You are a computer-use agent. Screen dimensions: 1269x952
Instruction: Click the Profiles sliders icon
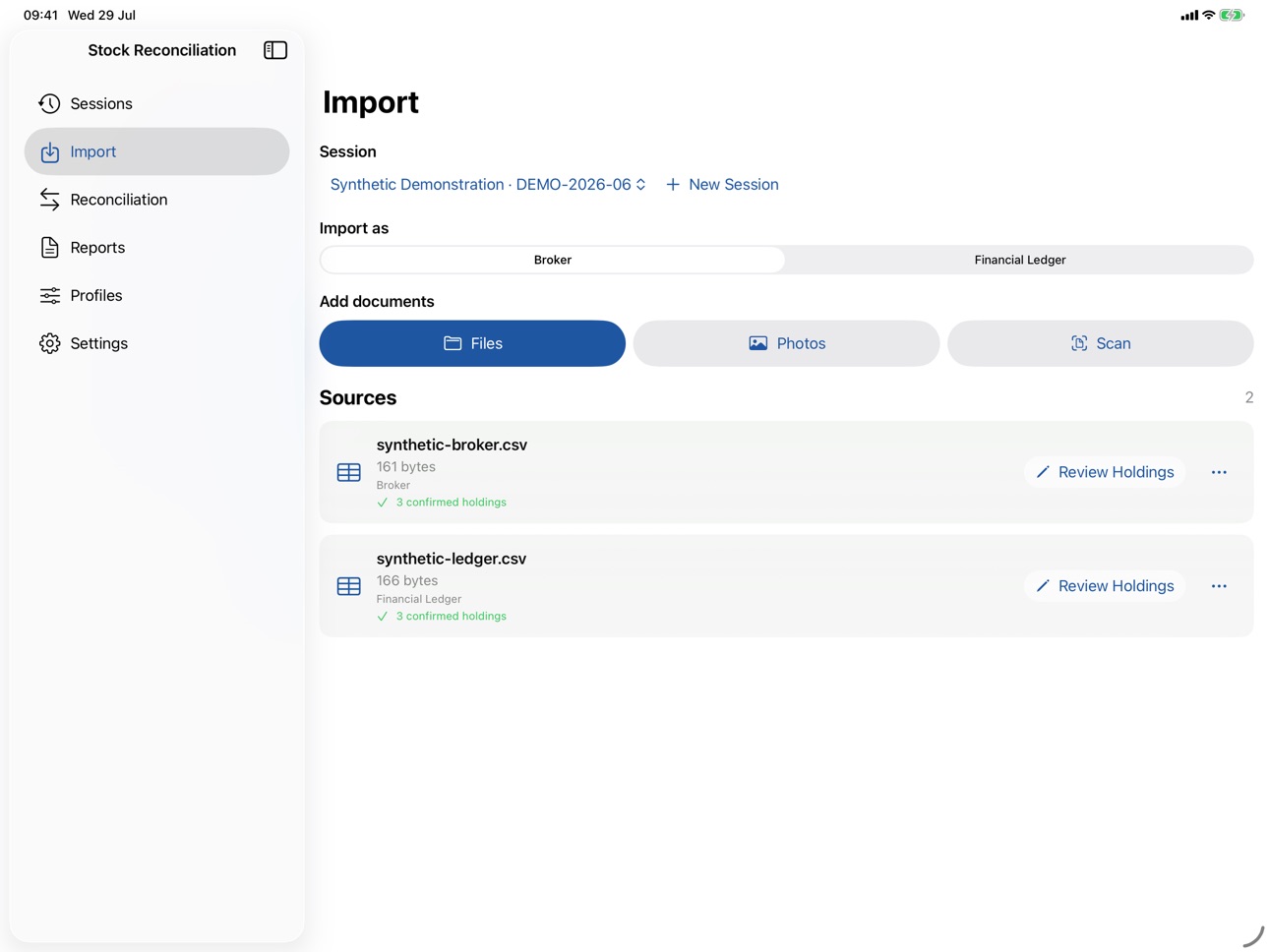49,295
